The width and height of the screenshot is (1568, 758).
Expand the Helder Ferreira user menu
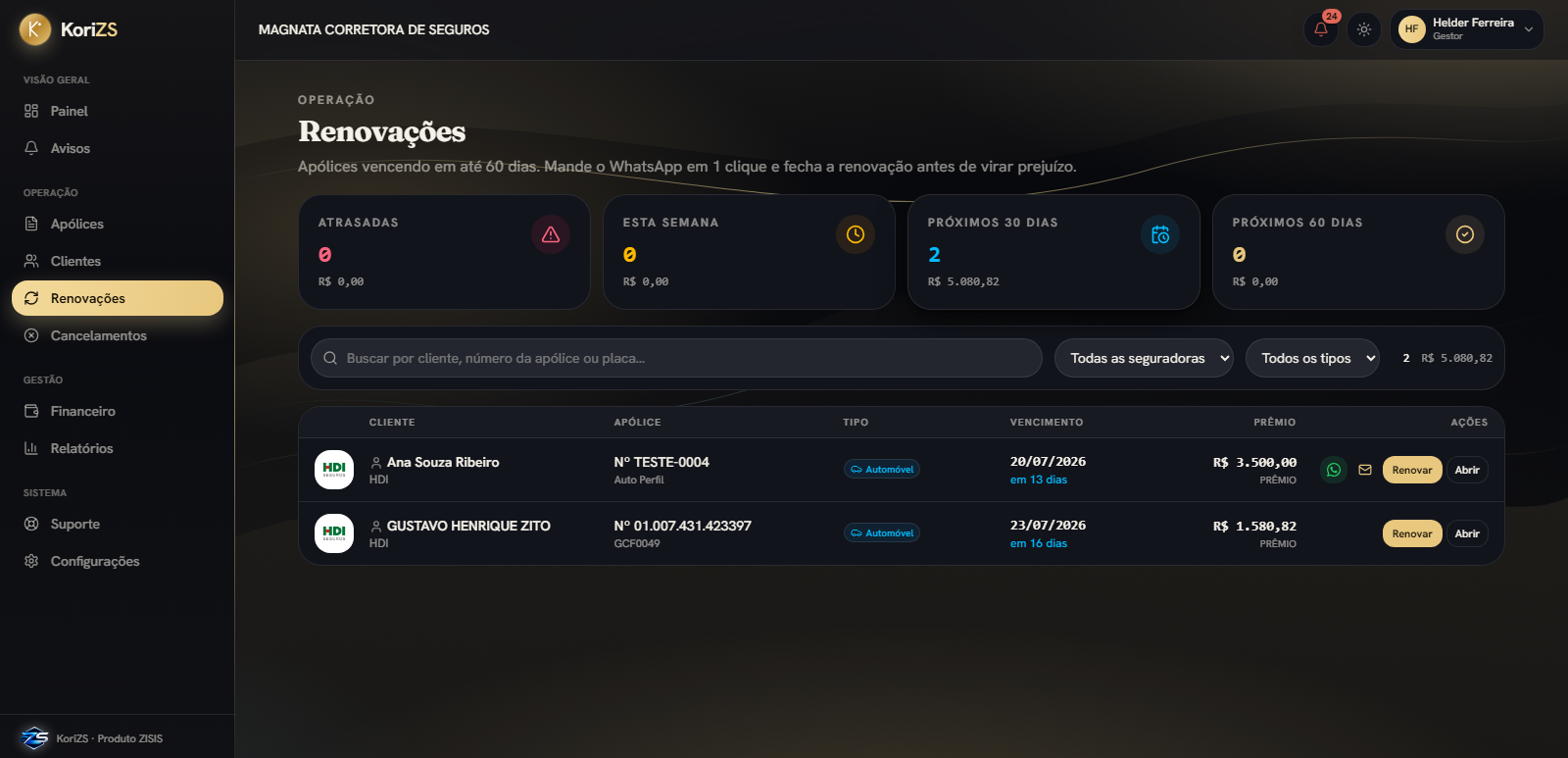[1466, 29]
